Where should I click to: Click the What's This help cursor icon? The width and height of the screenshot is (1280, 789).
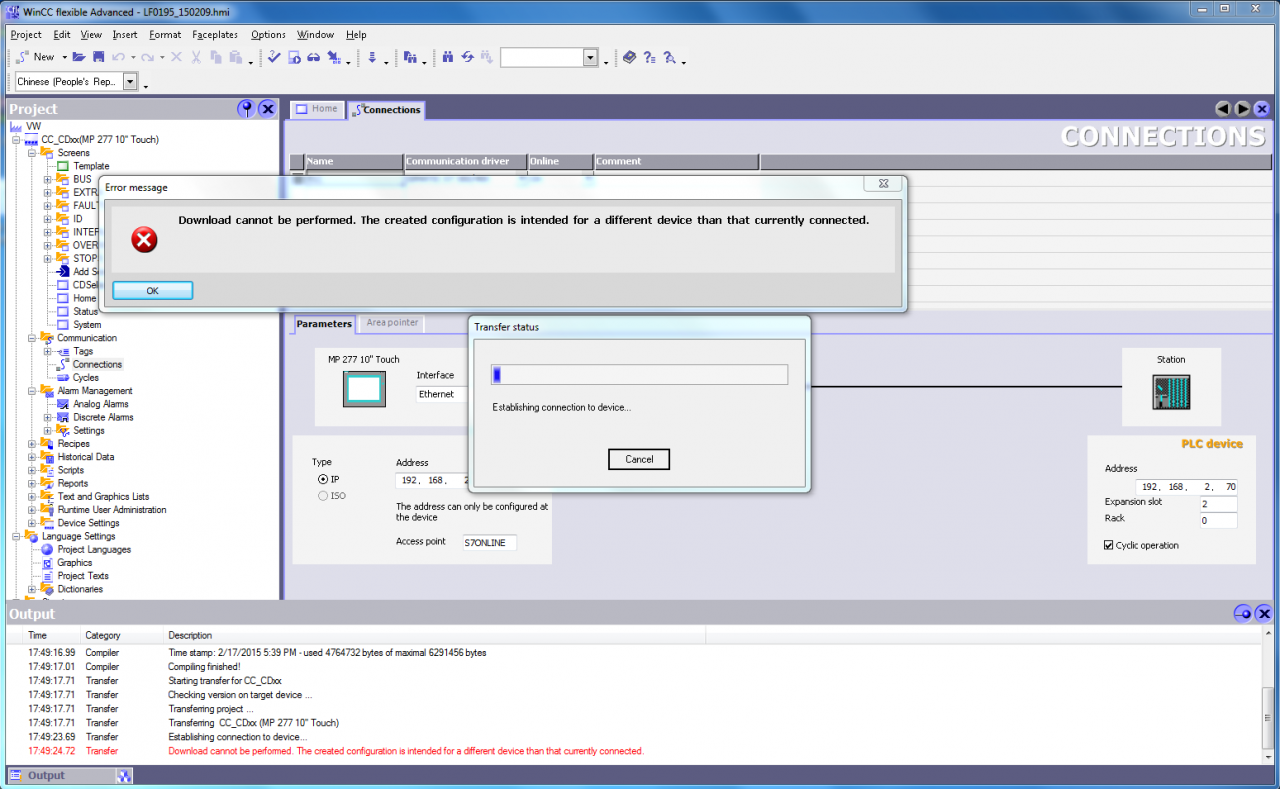coord(669,57)
